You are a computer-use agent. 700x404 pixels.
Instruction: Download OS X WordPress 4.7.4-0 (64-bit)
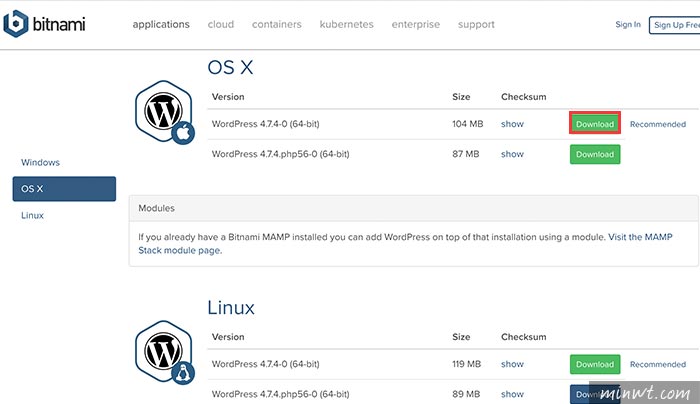coord(595,124)
